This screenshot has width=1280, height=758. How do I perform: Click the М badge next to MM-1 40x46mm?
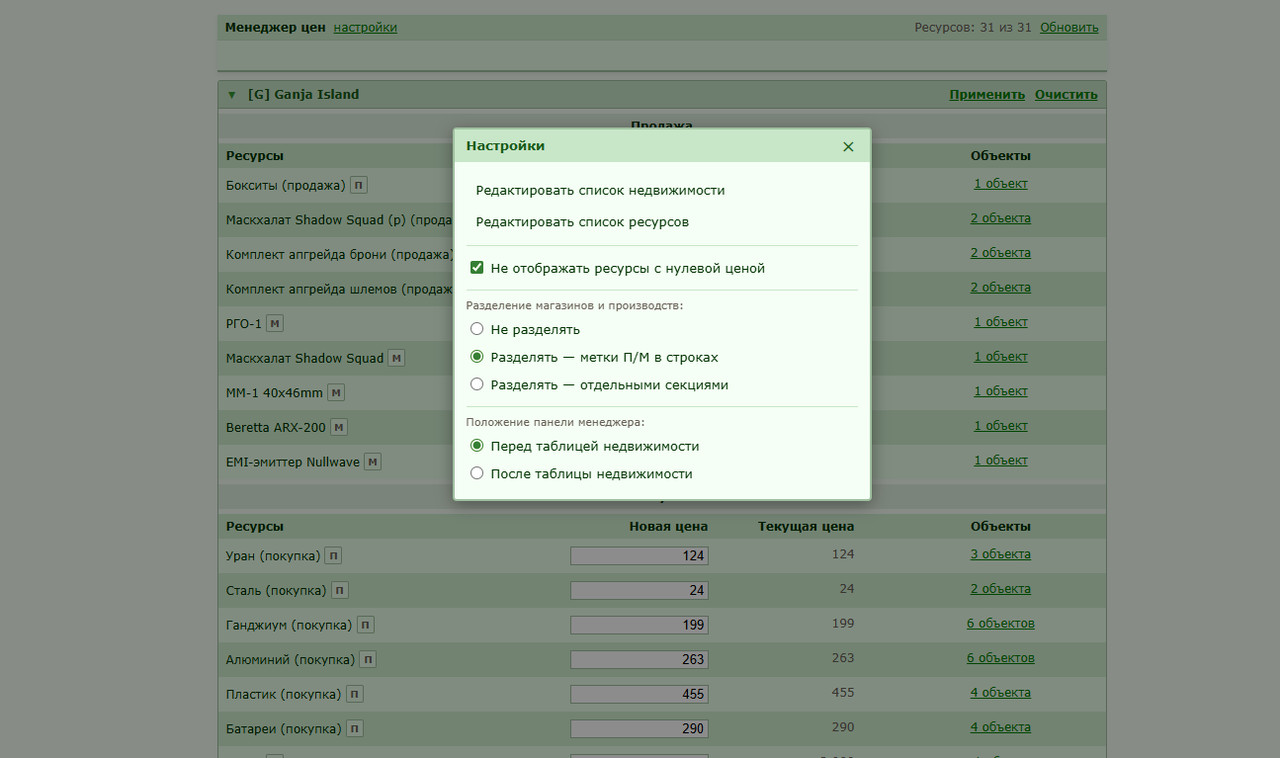click(x=336, y=393)
